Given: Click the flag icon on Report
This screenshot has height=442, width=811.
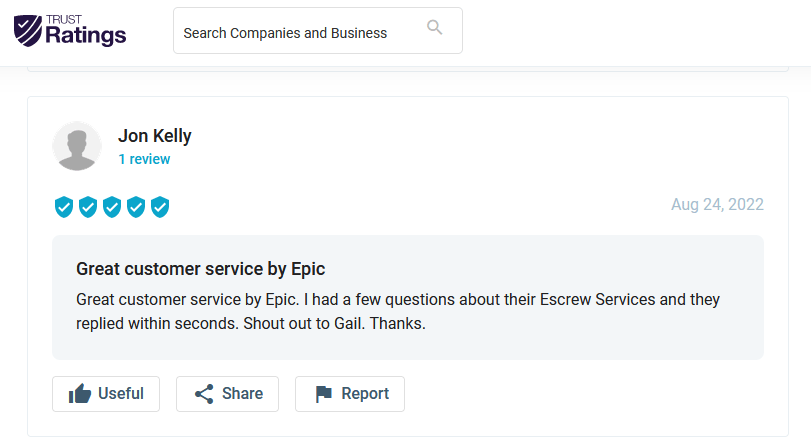Looking at the screenshot, I should click(x=324, y=394).
